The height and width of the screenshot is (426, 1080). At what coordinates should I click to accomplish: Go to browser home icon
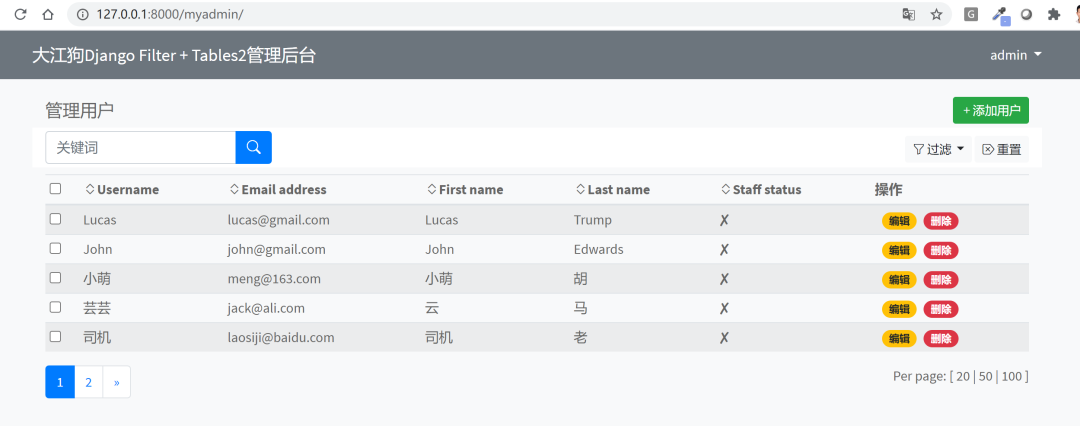[x=48, y=14]
